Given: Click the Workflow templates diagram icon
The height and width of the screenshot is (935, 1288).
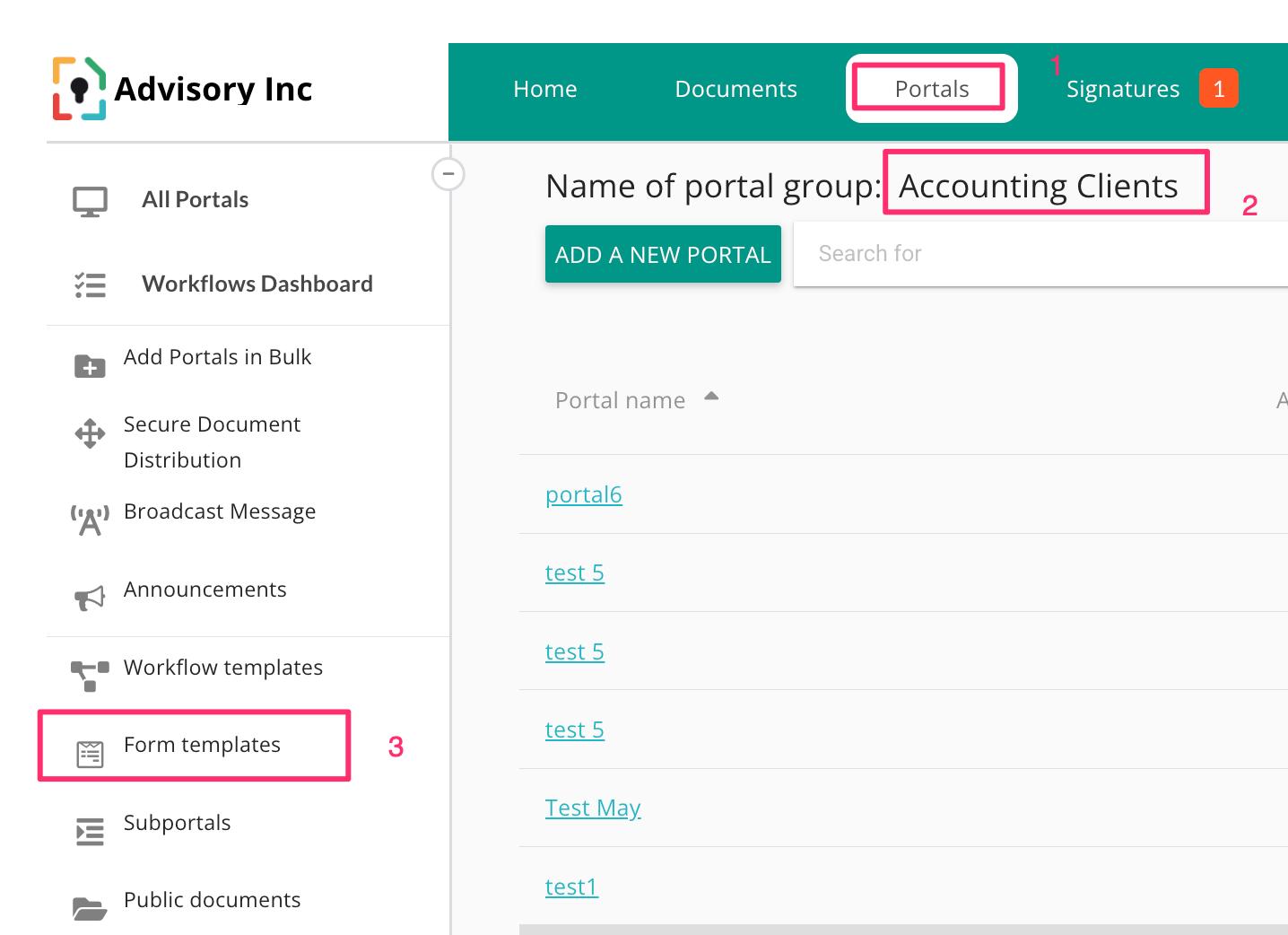Looking at the screenshot, I should pyautogui.click(x=90, y=675).
